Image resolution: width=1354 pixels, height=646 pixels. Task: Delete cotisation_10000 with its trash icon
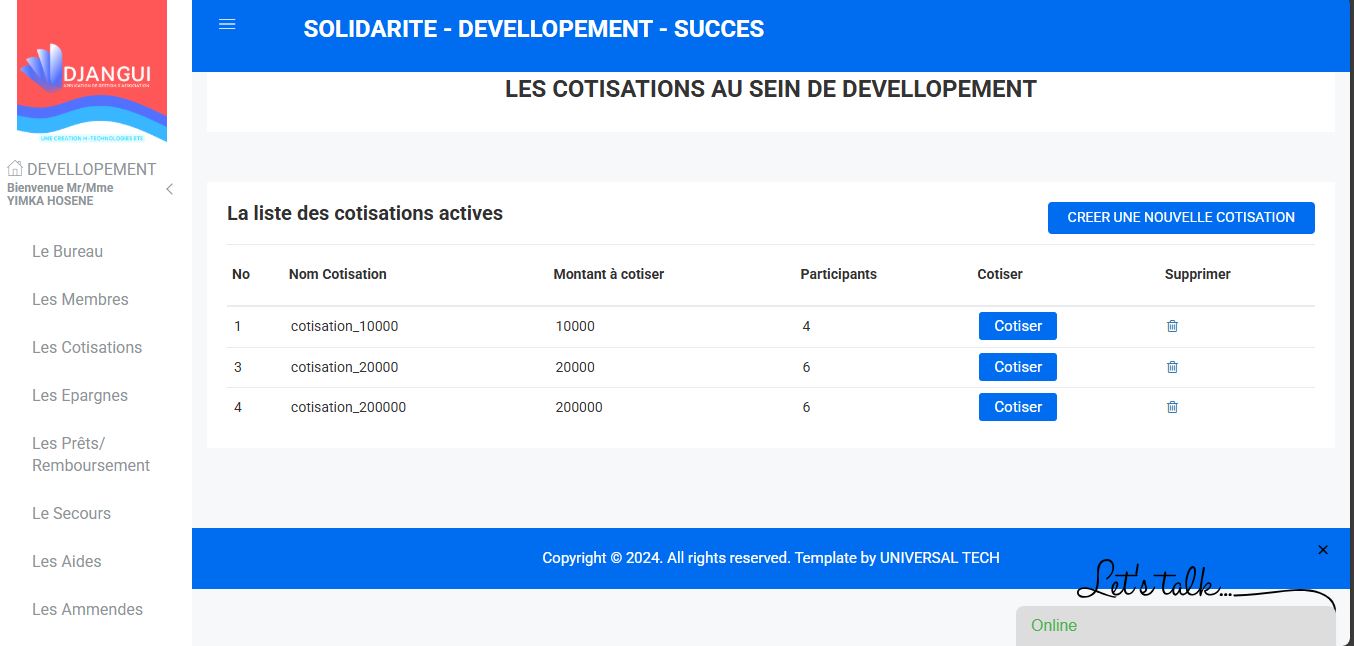[1172, 326]
